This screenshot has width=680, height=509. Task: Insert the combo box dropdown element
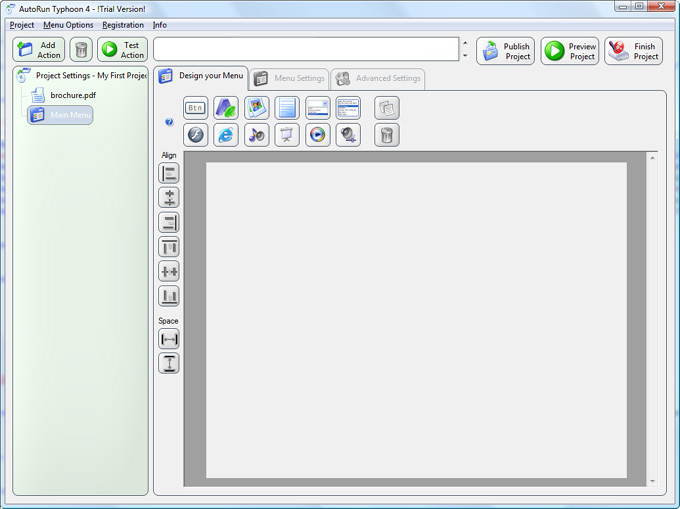point(318,108)
